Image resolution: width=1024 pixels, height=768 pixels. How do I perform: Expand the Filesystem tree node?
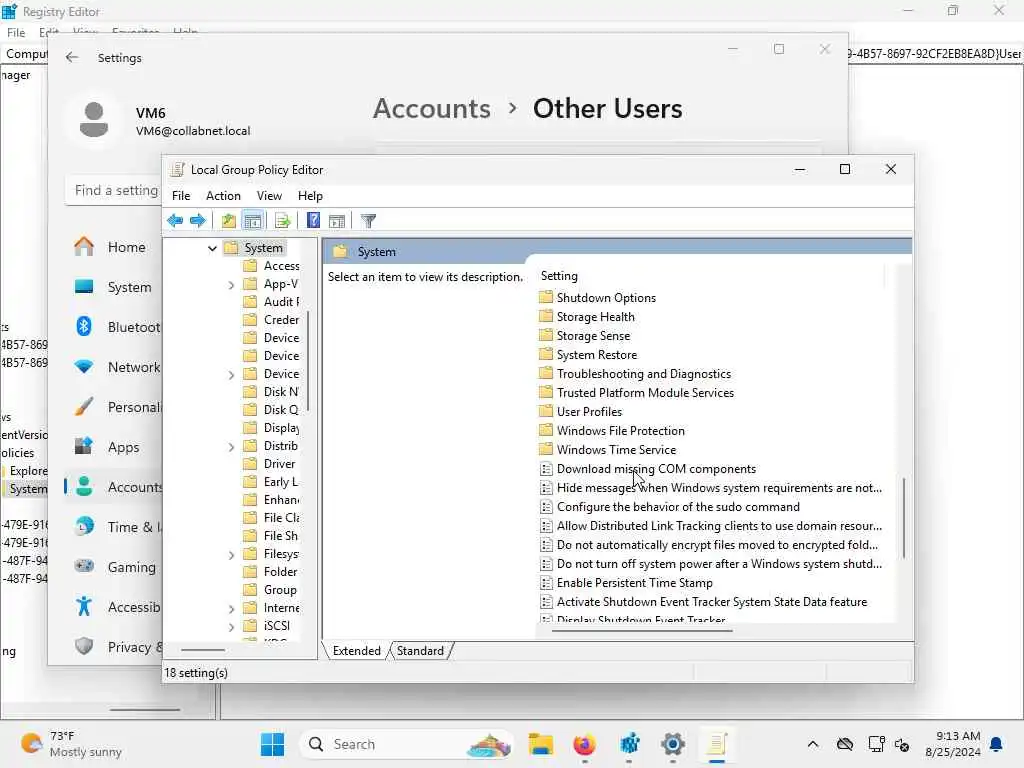pos(231,555)
